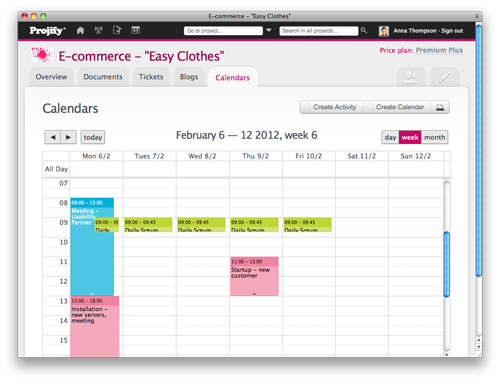Switch calendar to day view
The height and width of the screenshot is (382, 500).
point(390,137)
